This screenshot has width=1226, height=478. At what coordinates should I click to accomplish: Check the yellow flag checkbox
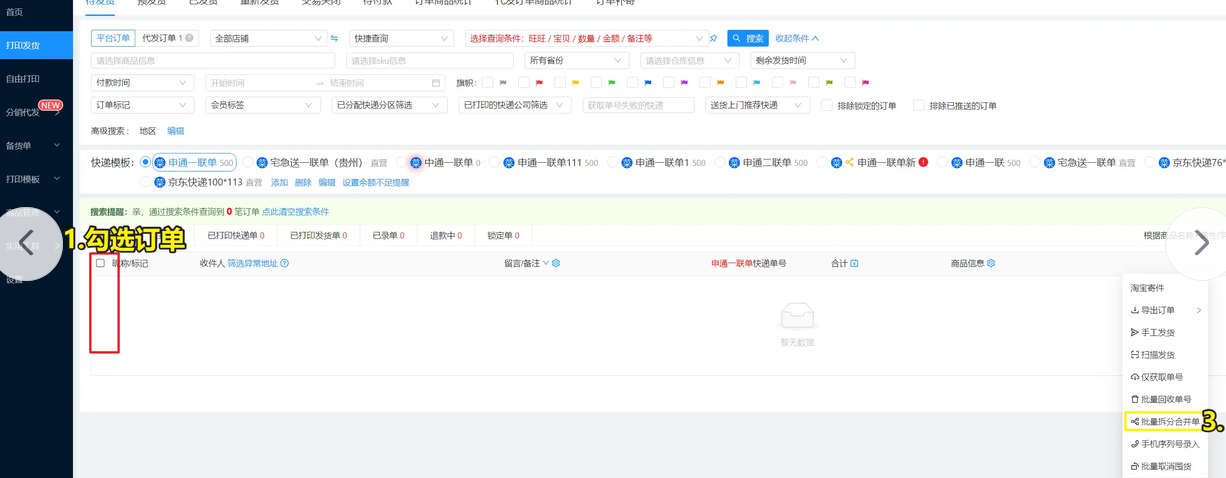click(560, 83)
